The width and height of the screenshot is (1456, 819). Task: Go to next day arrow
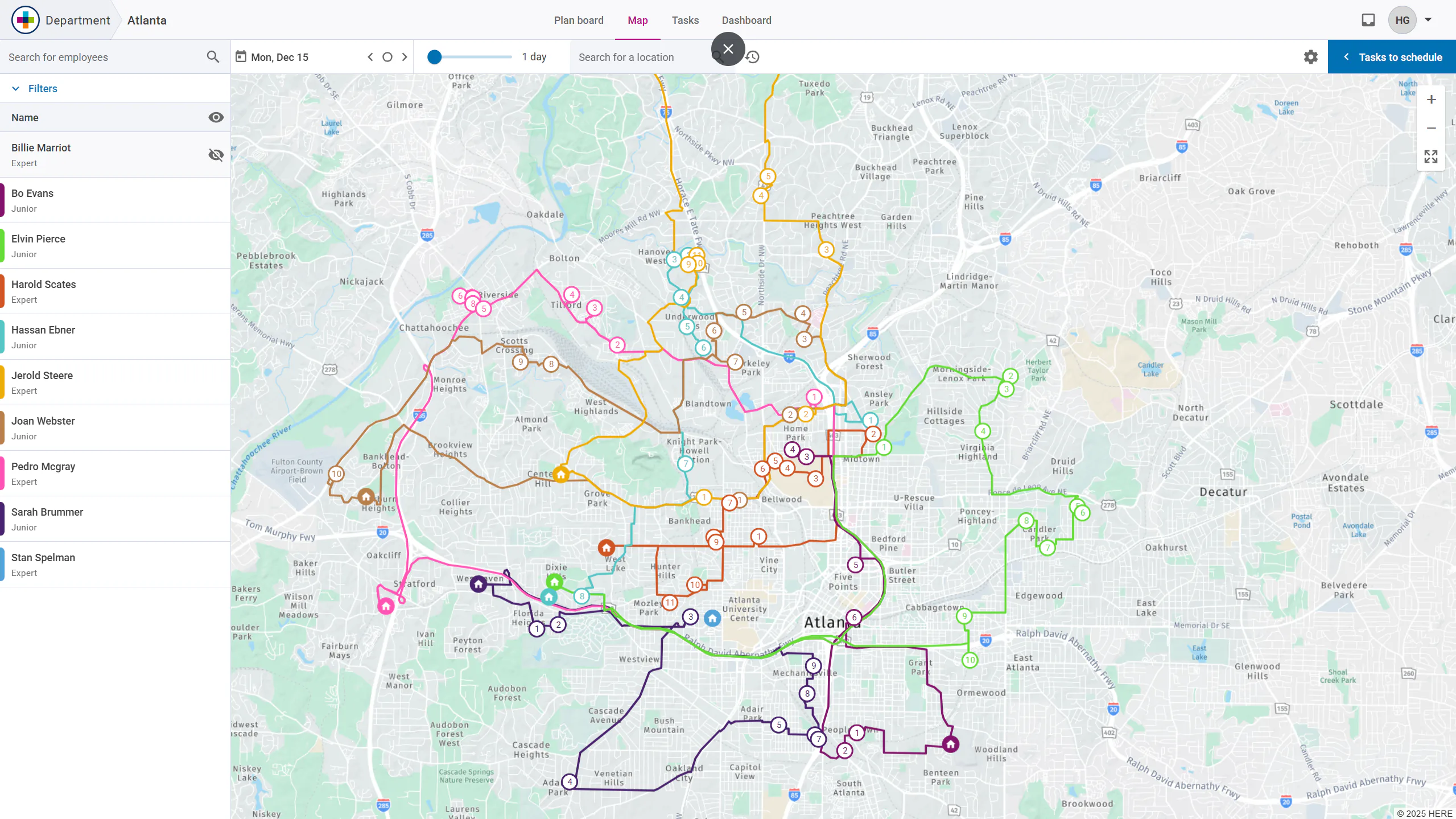tap(405, 57)
